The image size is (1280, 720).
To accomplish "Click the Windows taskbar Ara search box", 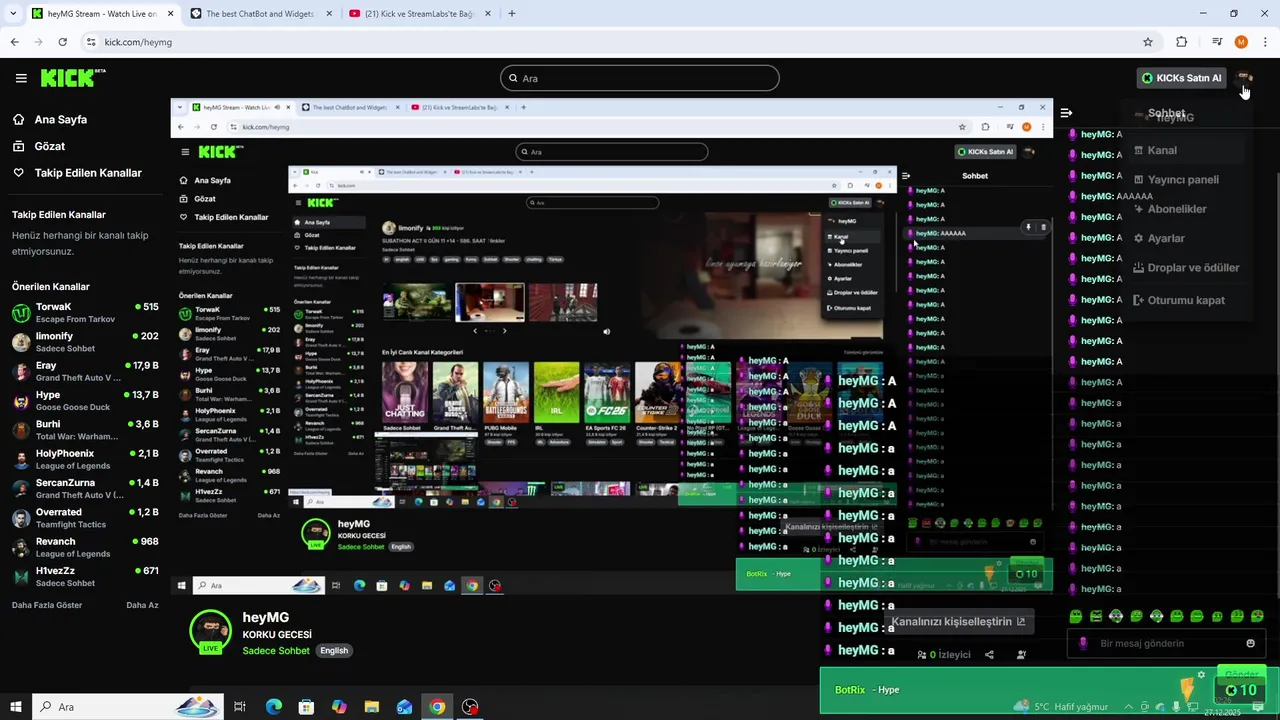I will click(128, 707).
